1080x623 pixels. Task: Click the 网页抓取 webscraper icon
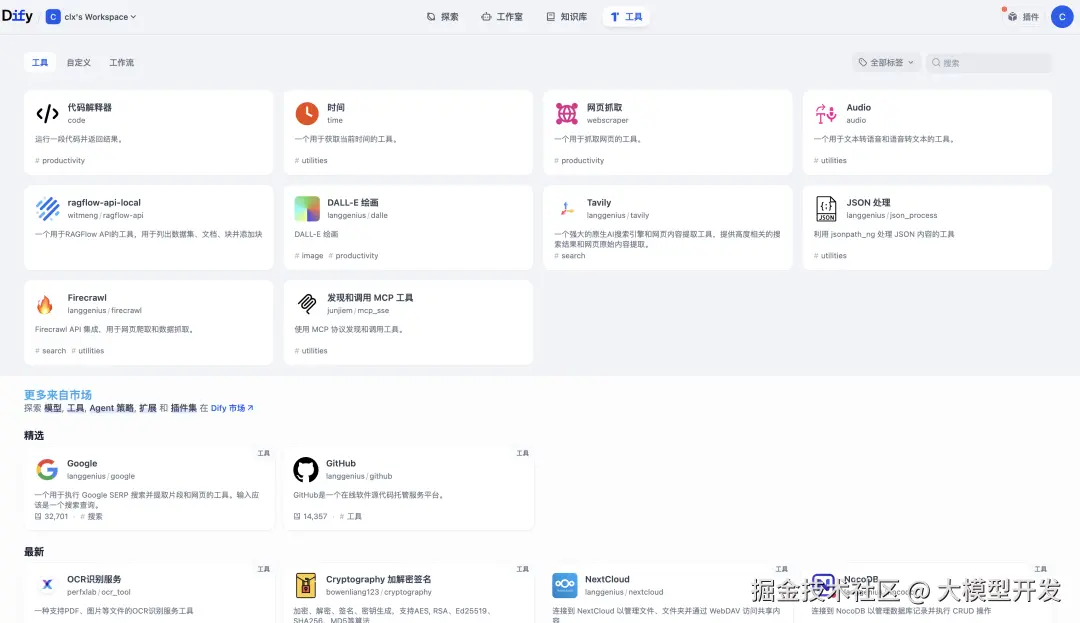(x=565, y=112)
